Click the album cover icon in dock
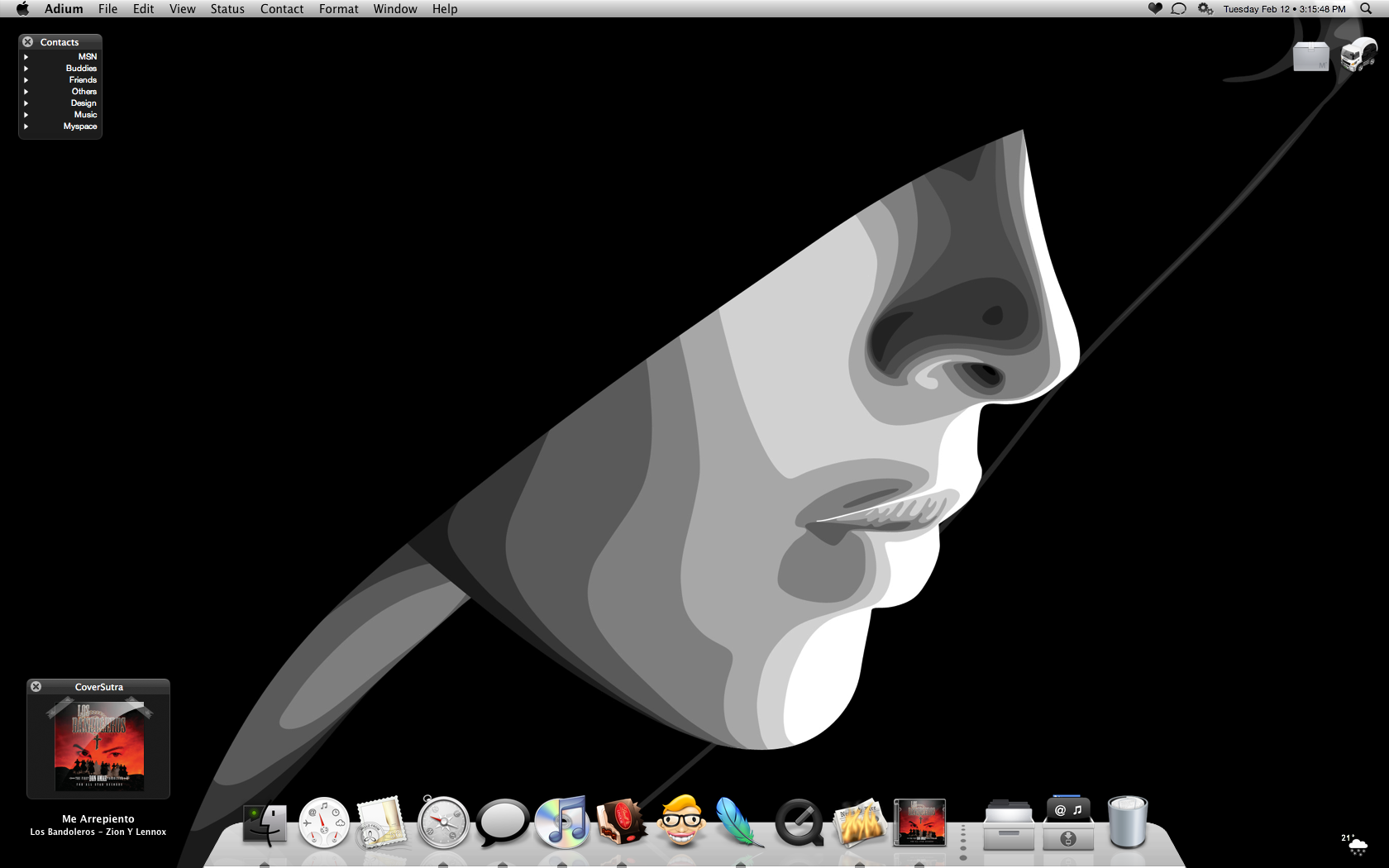 click(x=919, y=823)
